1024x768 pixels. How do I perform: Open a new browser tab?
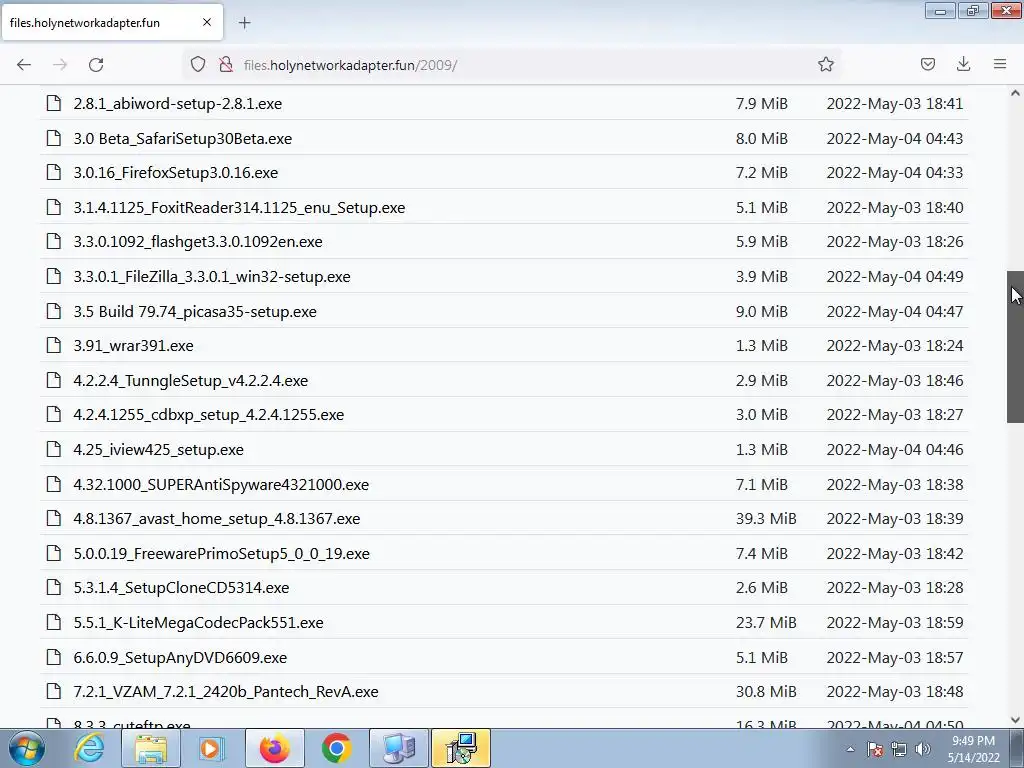coord(244,23)
